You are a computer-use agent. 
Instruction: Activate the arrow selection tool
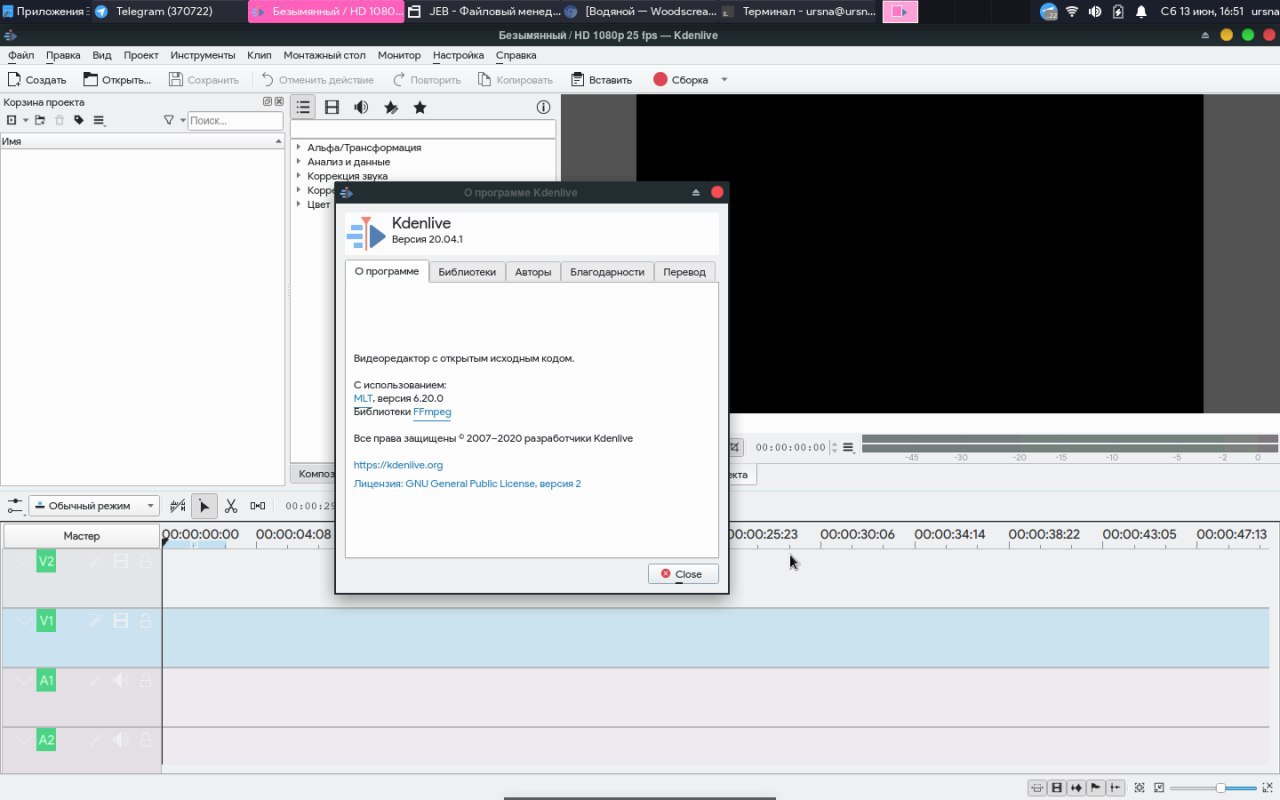pos(204,506)
